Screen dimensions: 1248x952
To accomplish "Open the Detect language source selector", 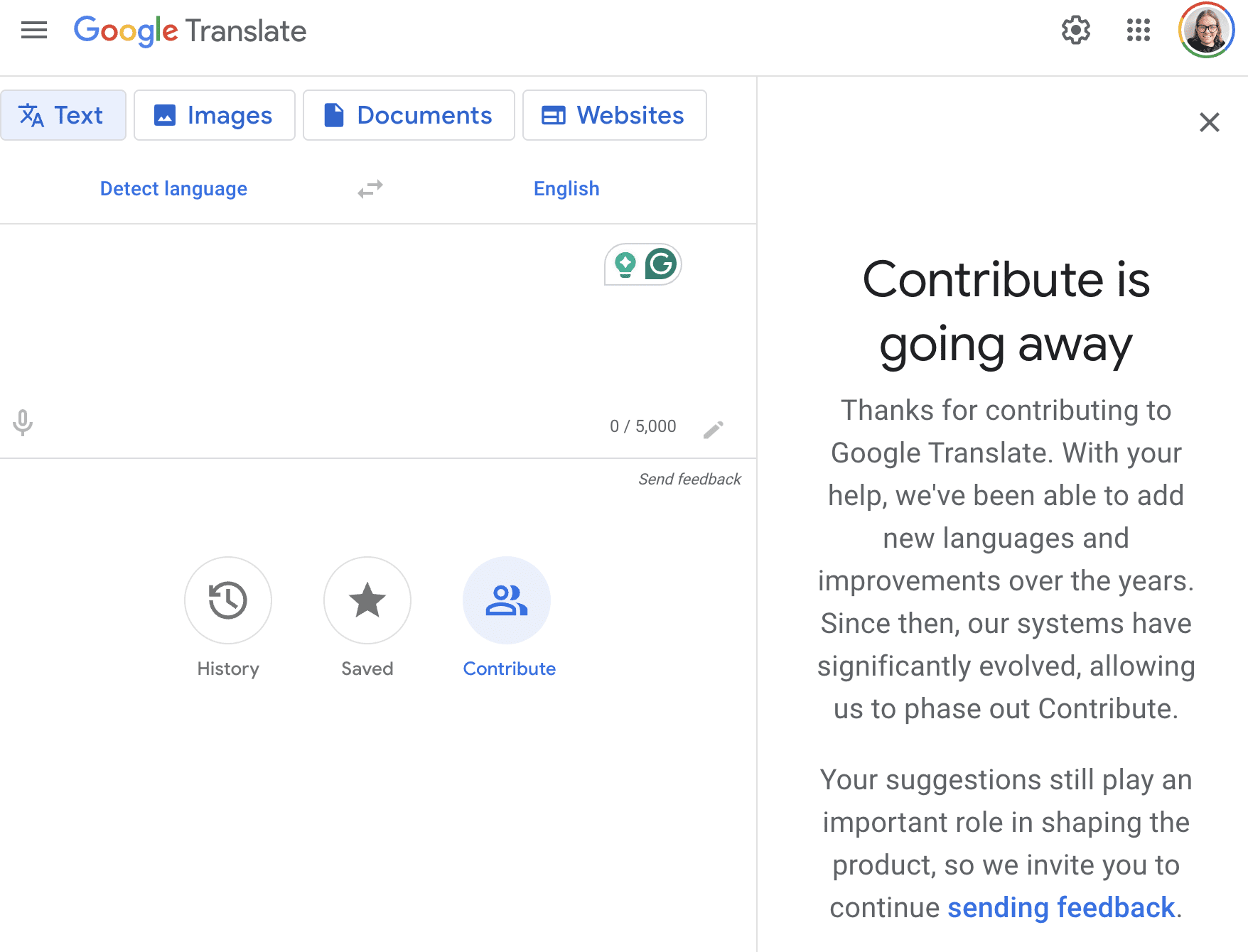I will click(173, 189).
